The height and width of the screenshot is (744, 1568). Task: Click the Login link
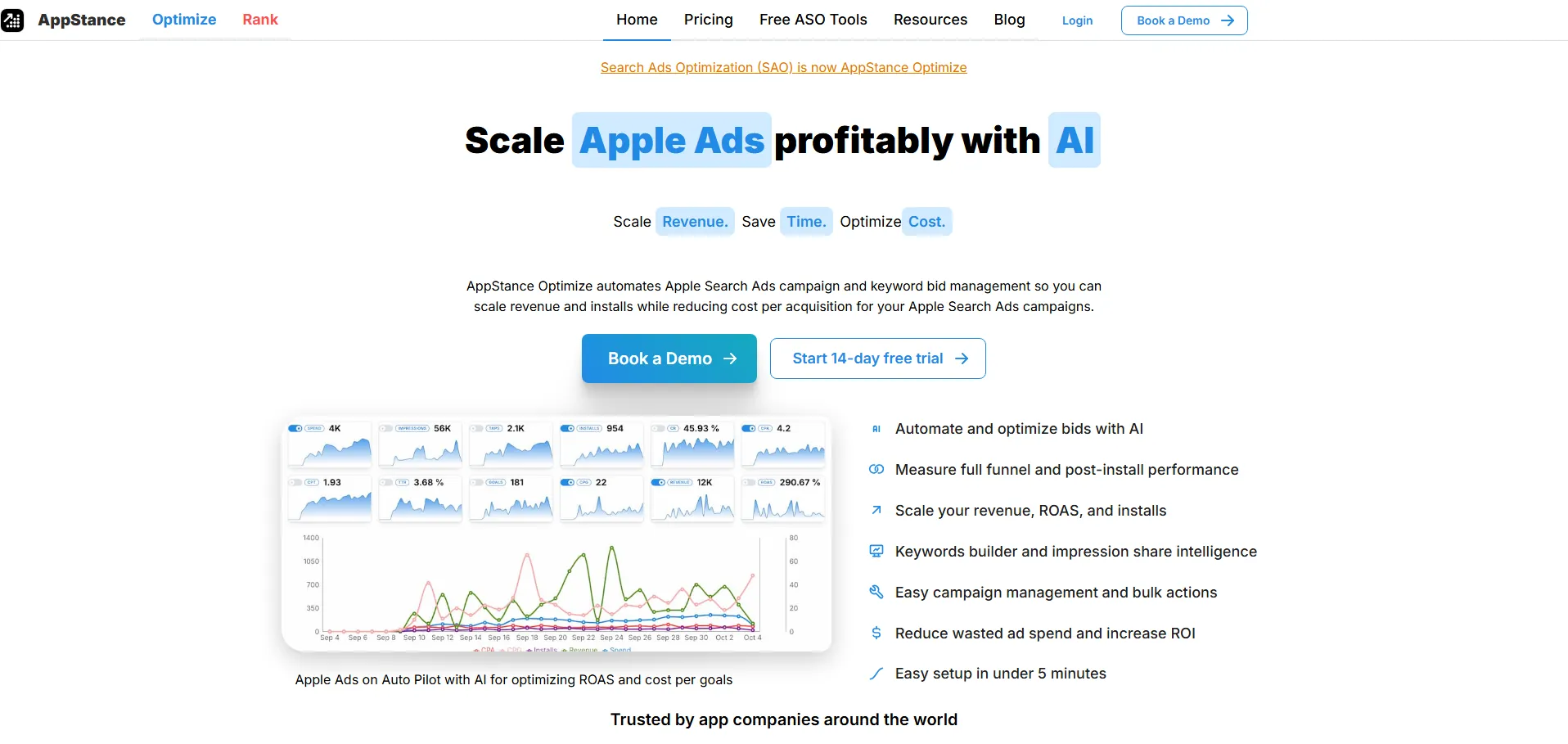[1077, 20]
